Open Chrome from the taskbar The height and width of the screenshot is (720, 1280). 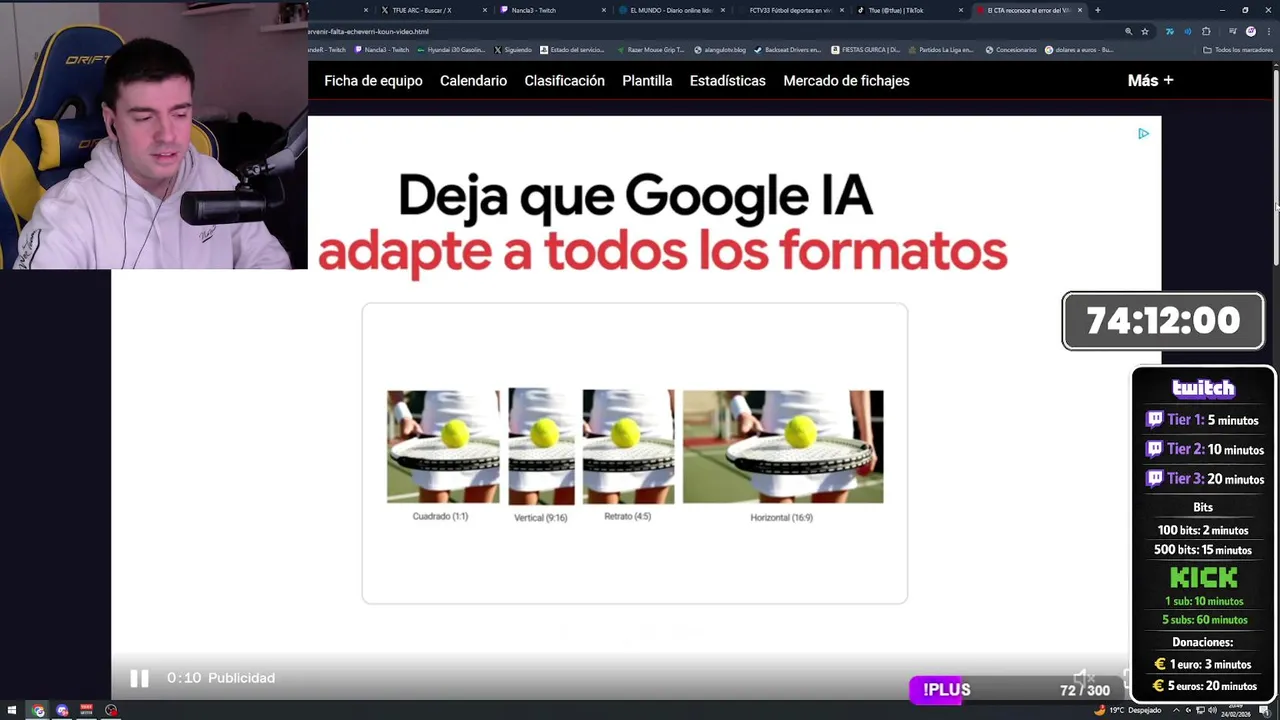(x=38, y=710)
